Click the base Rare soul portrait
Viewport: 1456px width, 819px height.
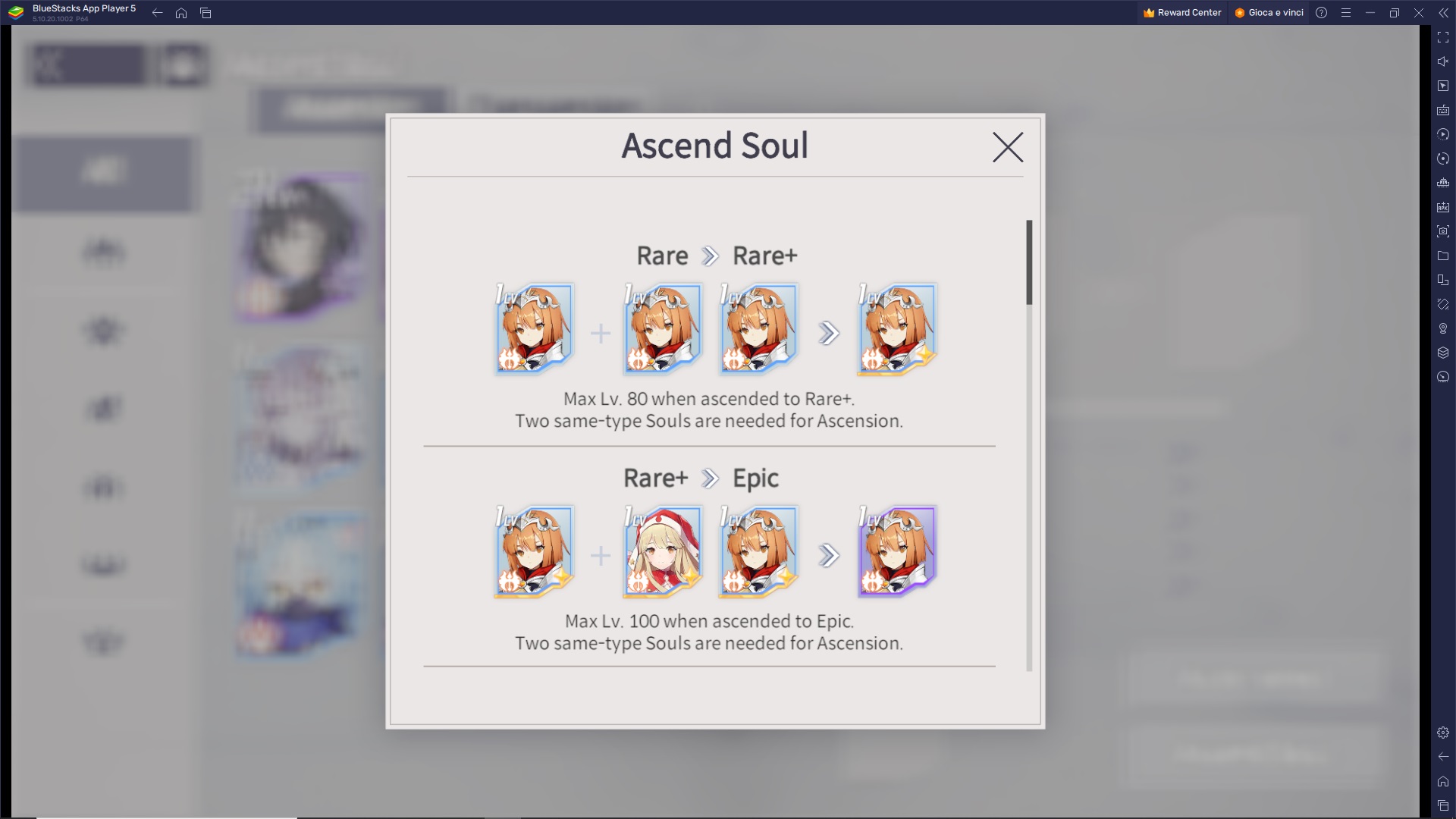coord(534,329)
